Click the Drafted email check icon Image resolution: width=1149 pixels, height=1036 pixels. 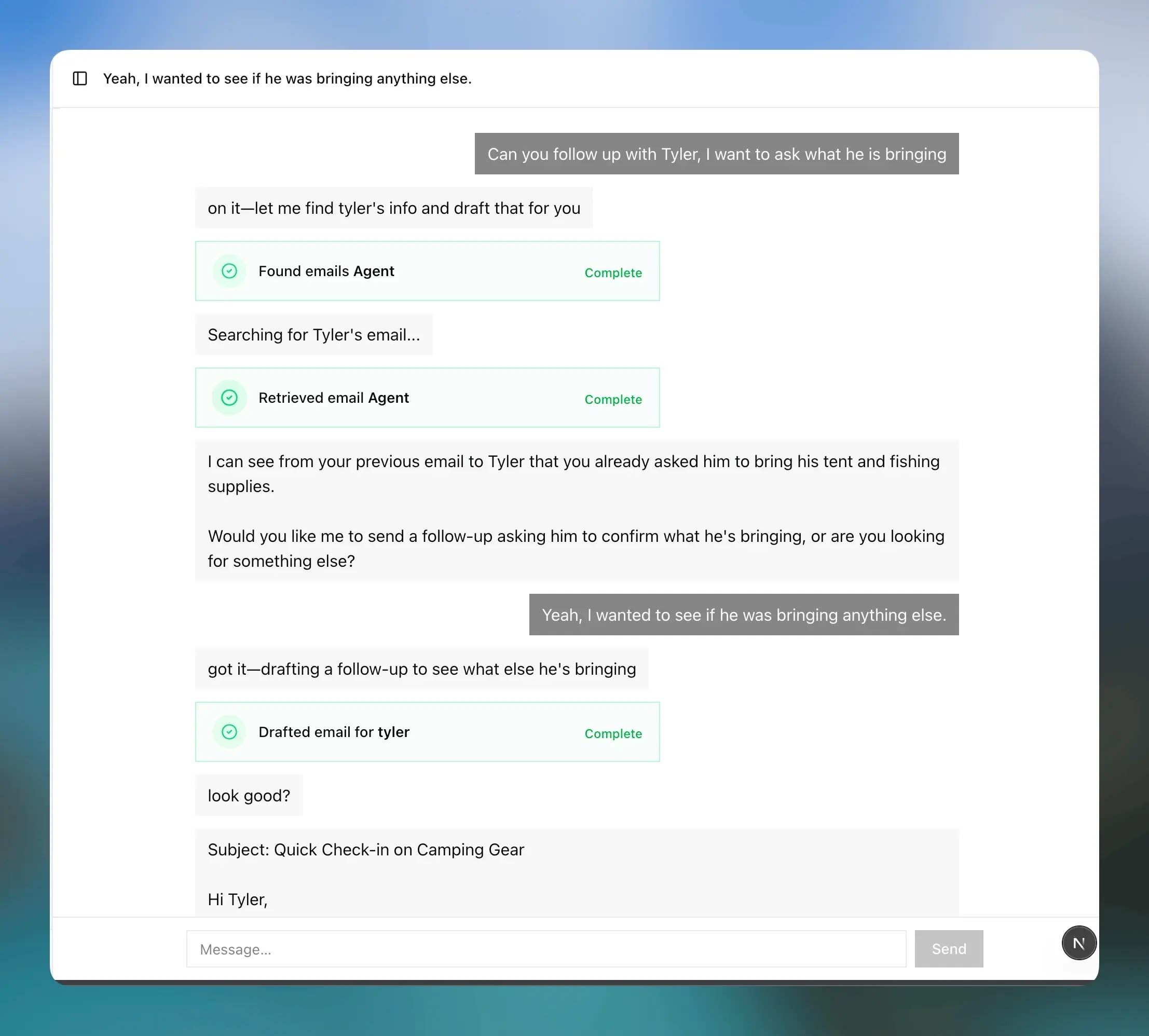point(229,731)
